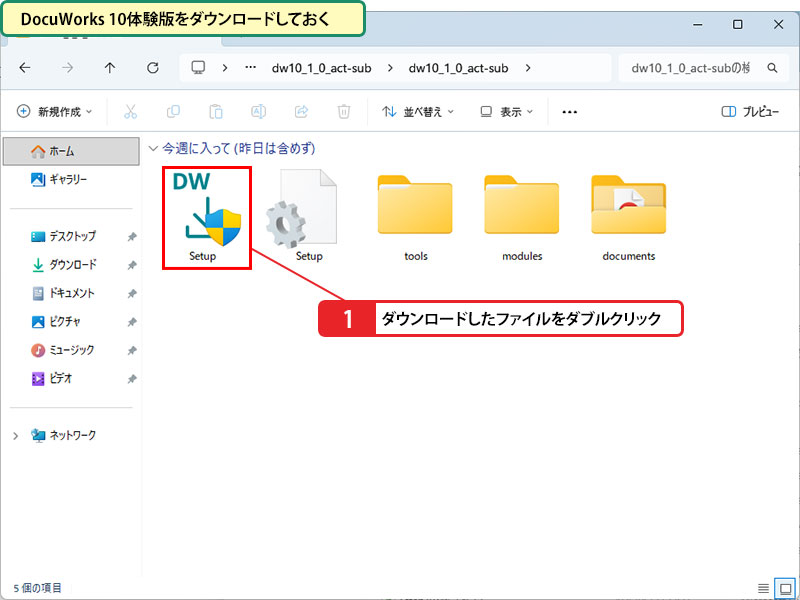Open the See more ellipsis menu in toolbar
This screenshot has width=800, height=600.
pyautogui.click(x=569, y=112)
